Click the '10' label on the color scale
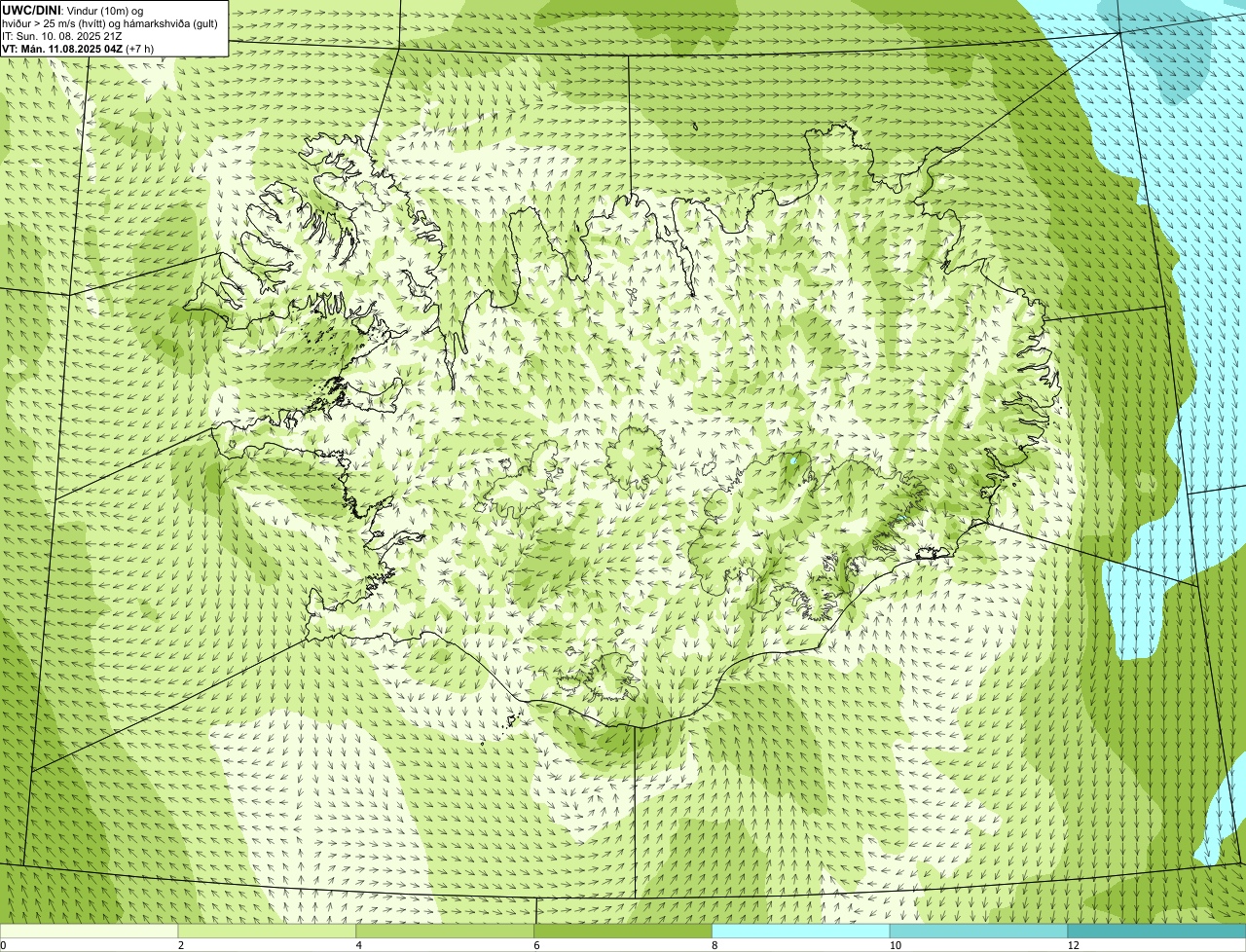Viewport: 1246px width, 952px height. (x=894, y=945)
